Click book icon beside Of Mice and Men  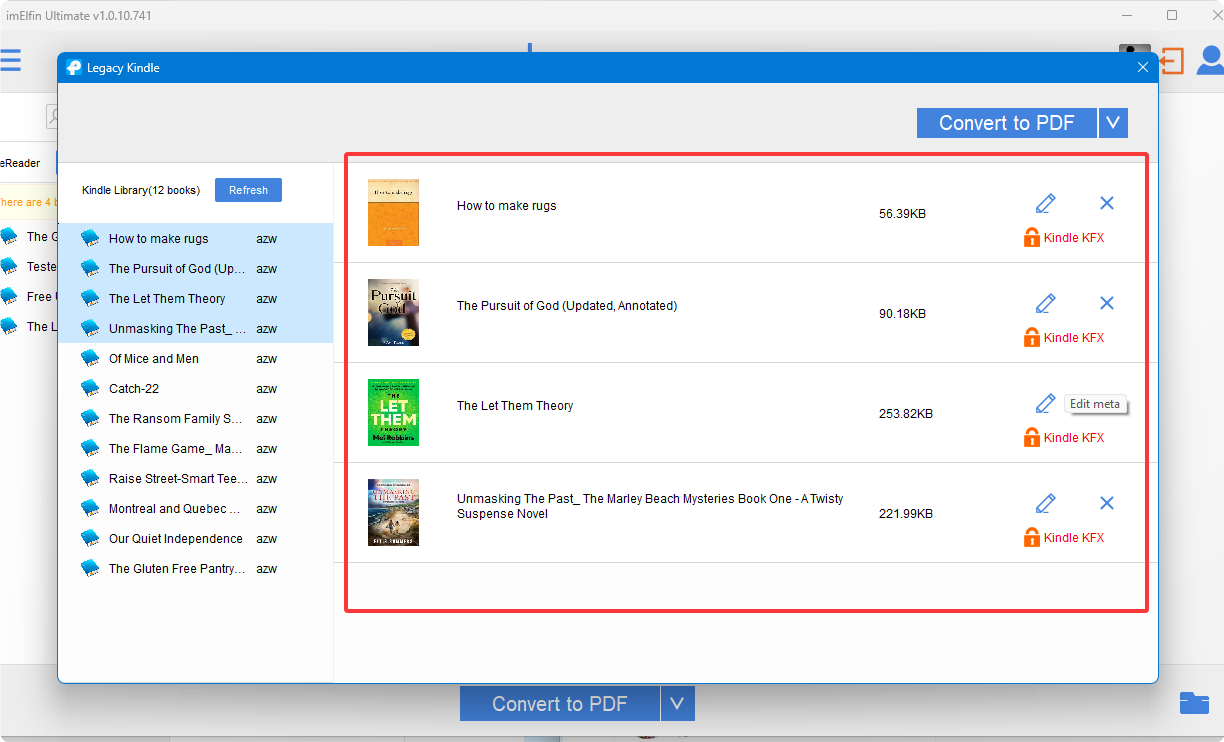point(91,358)
